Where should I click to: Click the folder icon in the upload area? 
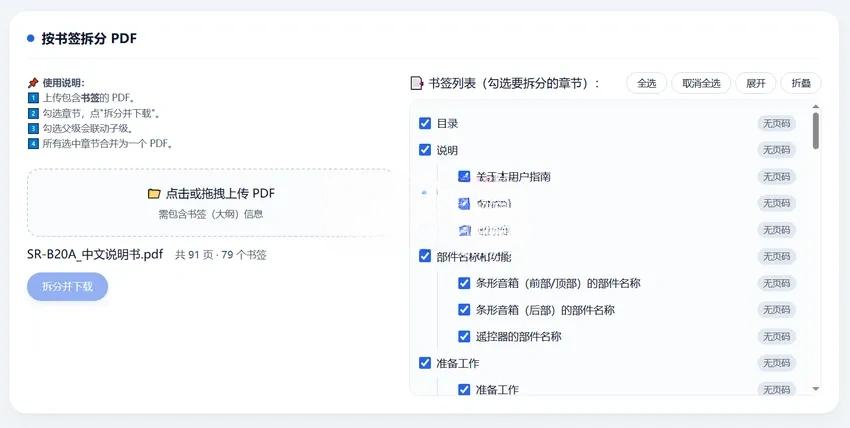pos(154,193)
